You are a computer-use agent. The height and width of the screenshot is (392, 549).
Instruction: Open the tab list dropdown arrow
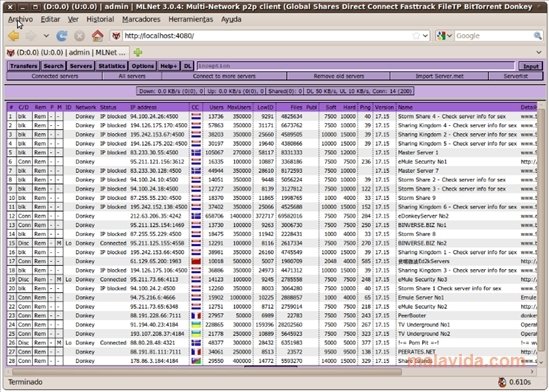[x=539, y=52]
